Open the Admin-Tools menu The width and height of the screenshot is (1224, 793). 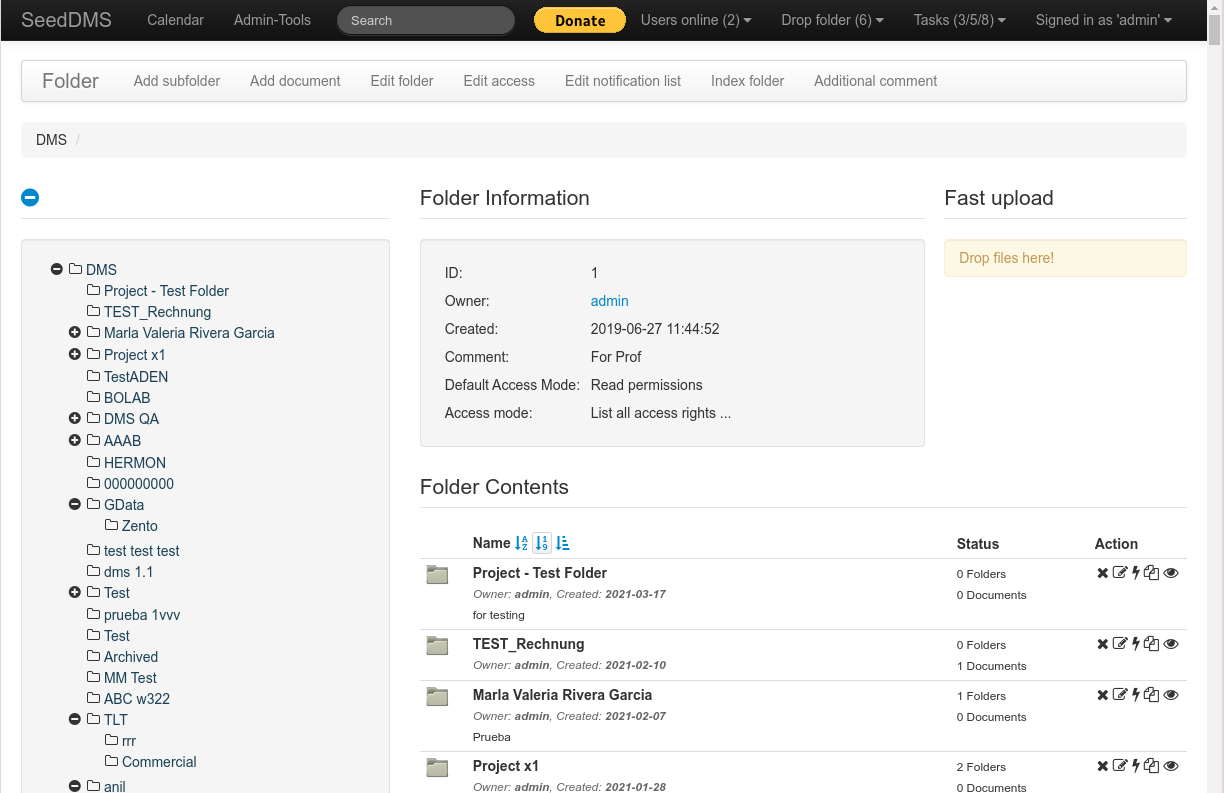point(272,20)
